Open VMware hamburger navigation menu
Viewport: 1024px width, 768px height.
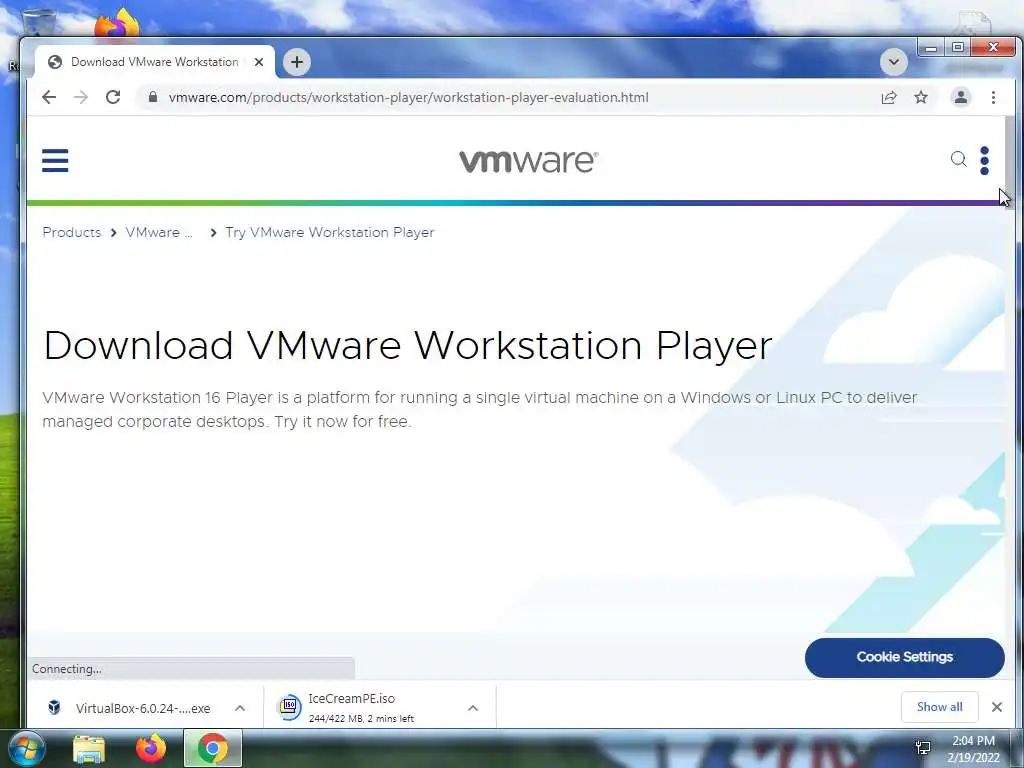(55, 160)
